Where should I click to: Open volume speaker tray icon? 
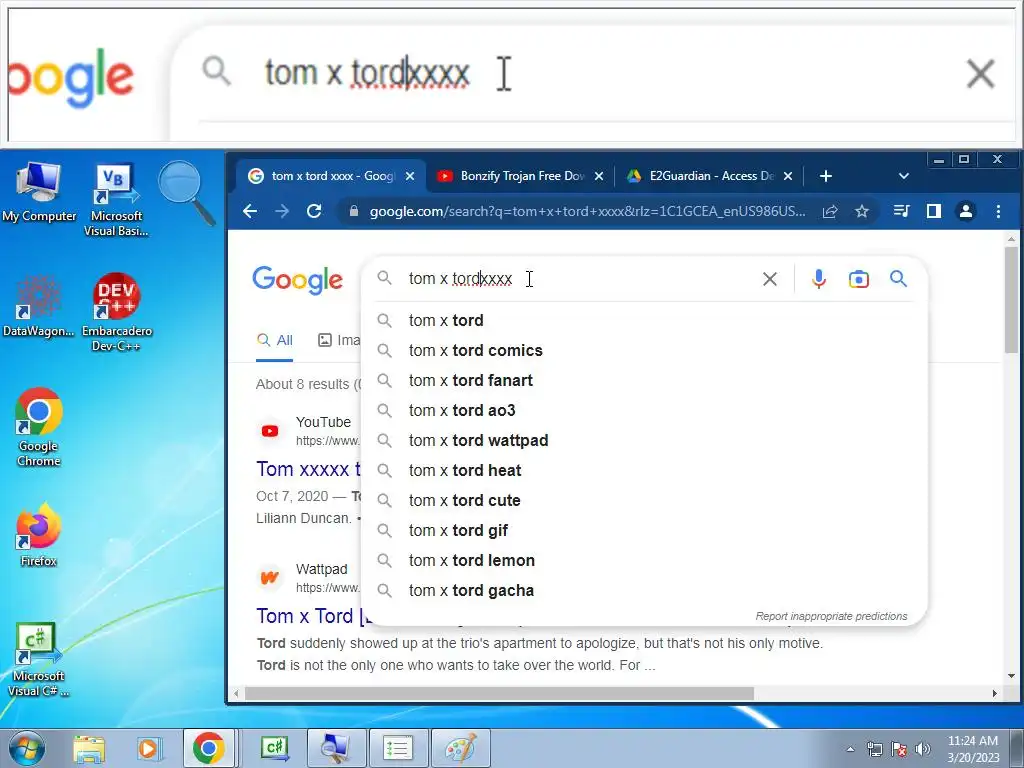point(923,749)
